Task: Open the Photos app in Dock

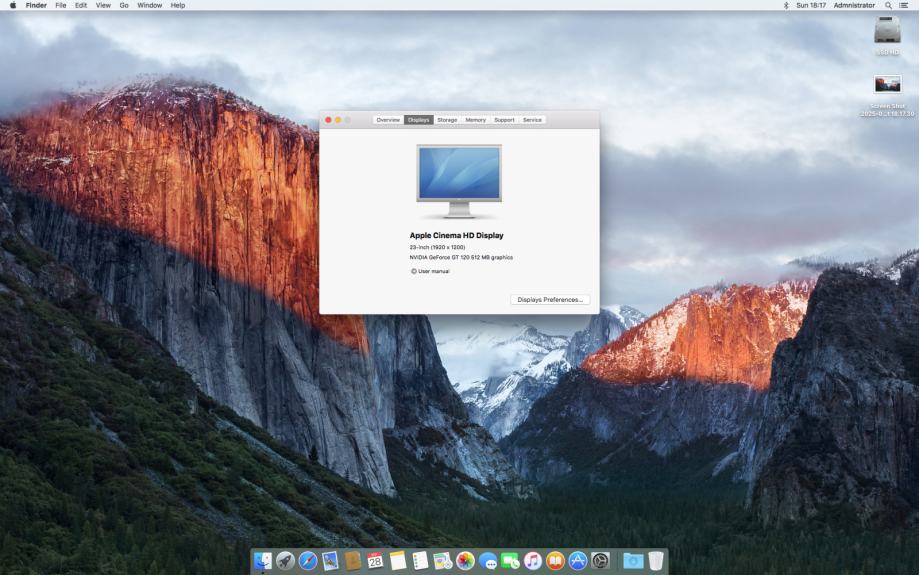Action: tap(465, 561)
